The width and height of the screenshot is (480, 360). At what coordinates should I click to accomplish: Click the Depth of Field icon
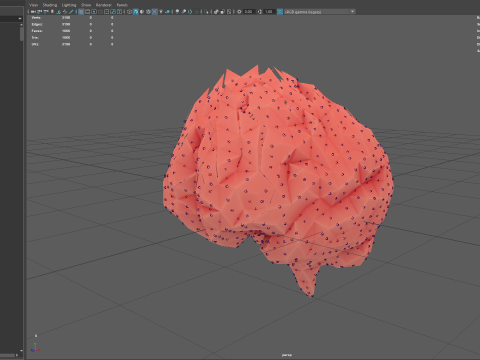point(196,12)
